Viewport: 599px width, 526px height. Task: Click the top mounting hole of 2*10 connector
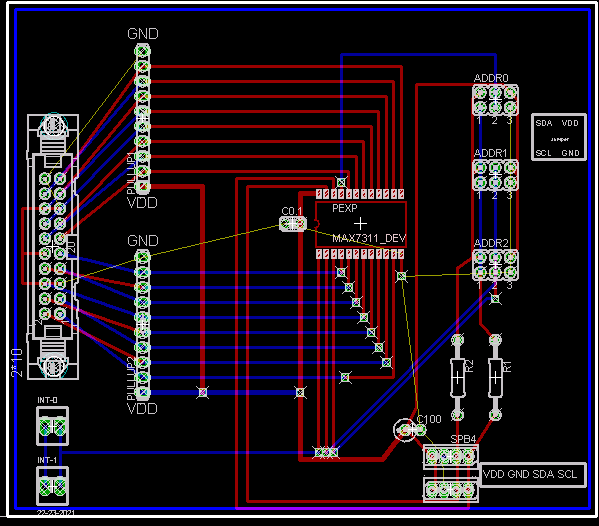[53, 125]
